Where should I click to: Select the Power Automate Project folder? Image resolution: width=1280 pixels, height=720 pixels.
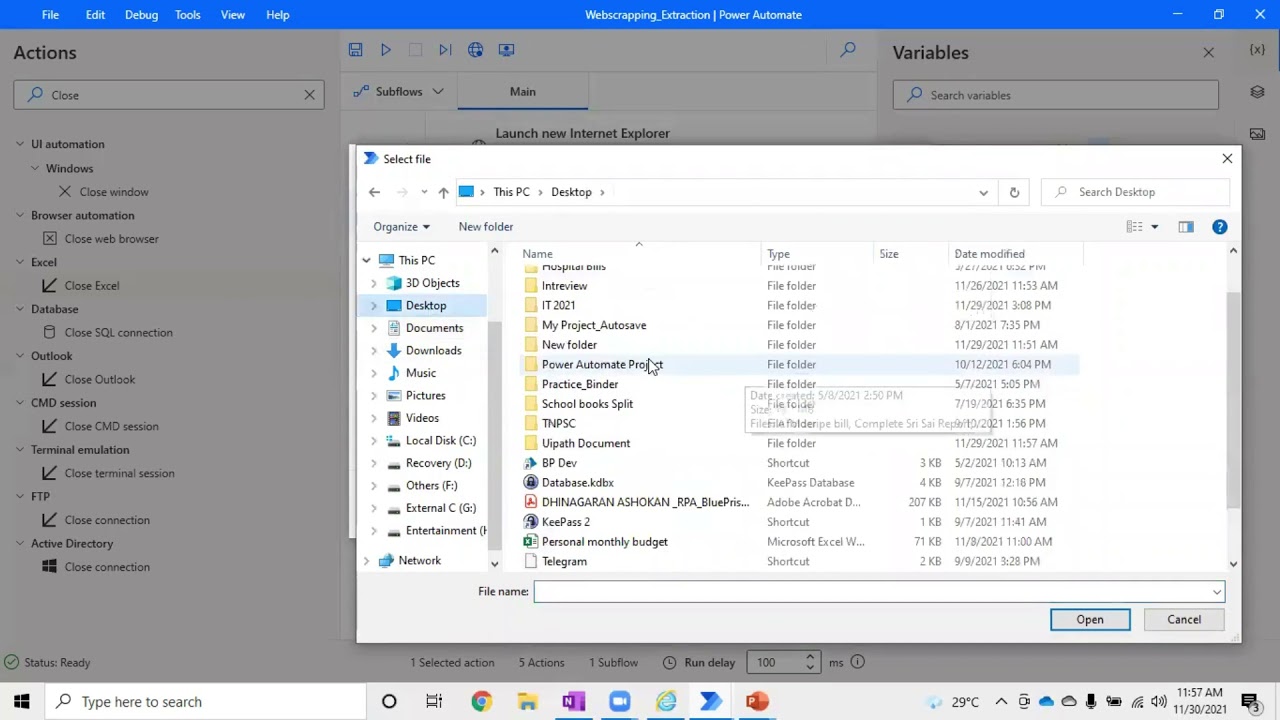[602, 365]
